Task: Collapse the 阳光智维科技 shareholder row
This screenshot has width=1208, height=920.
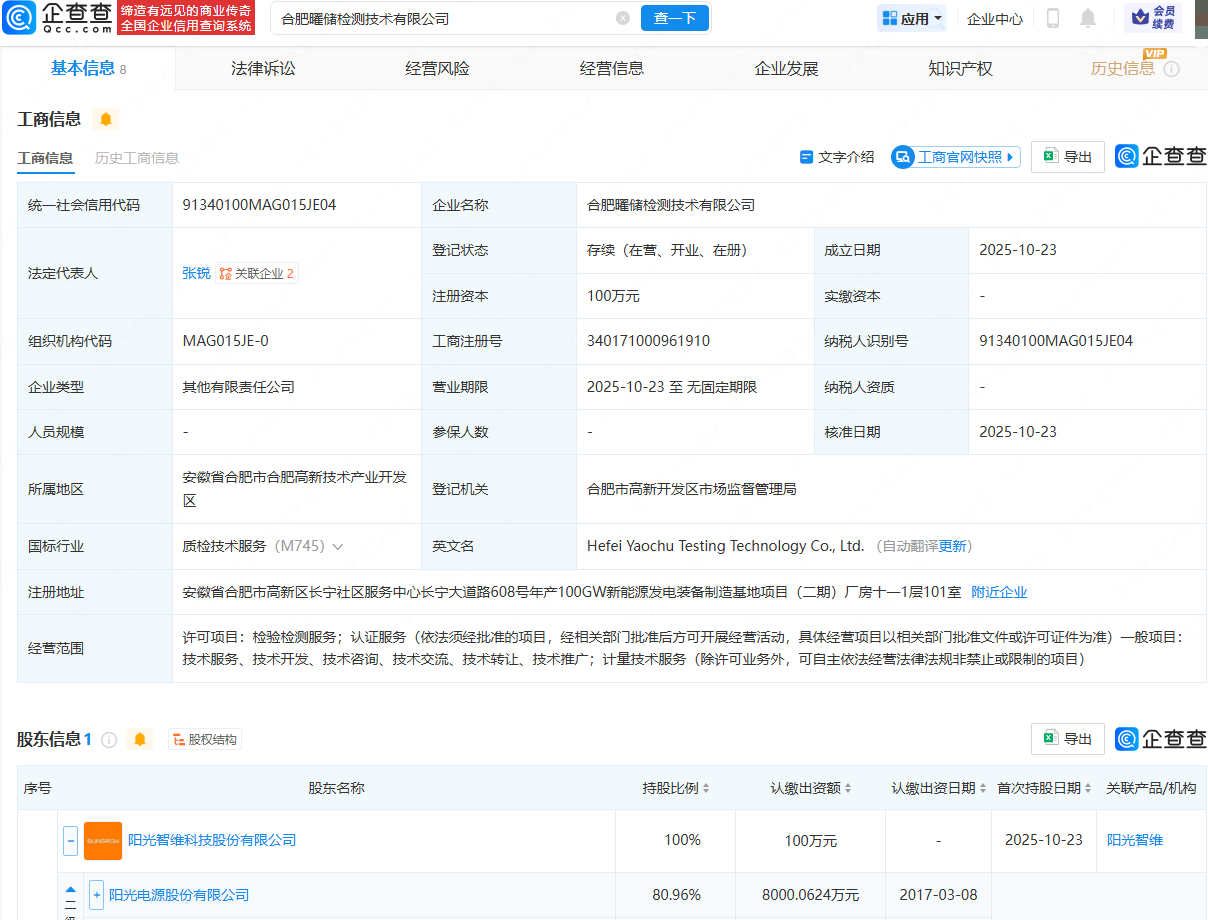Action: click(x=70, y=841)
